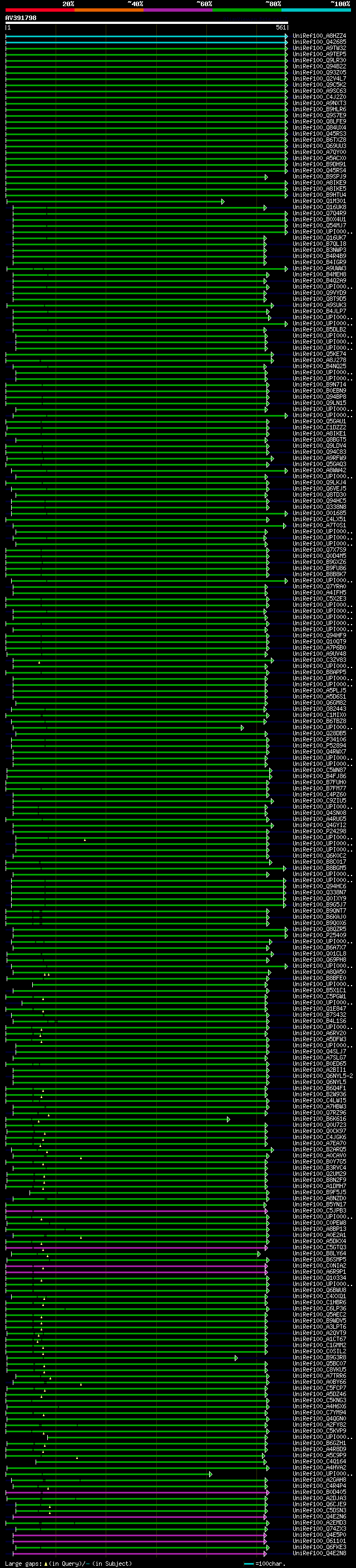Select the UniRef100_Q74ZX3 label

(319, 1529)
